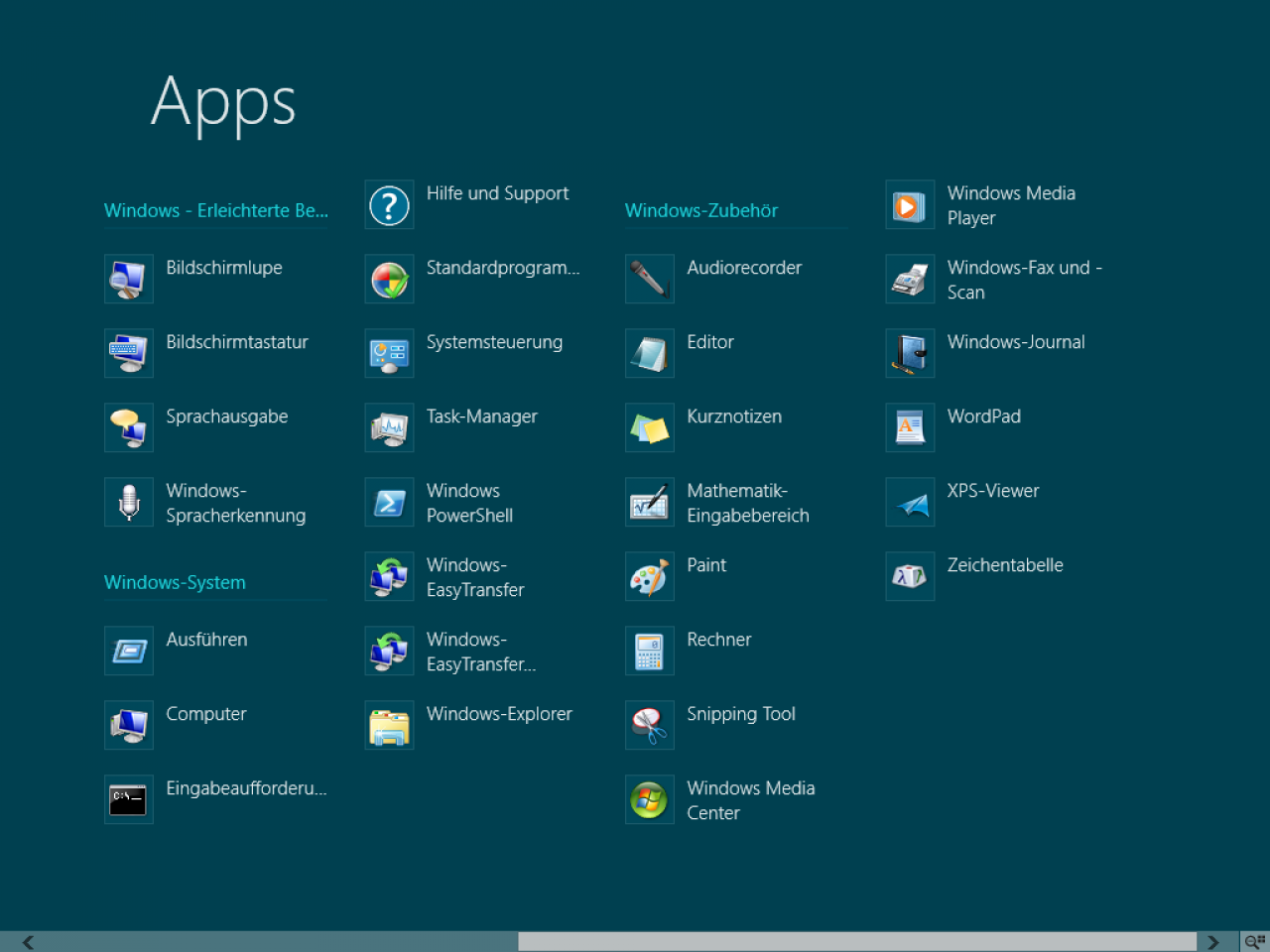Click the Eingabeaufforderu... label text
The image size is (1270, 952).
coord(246,788)
